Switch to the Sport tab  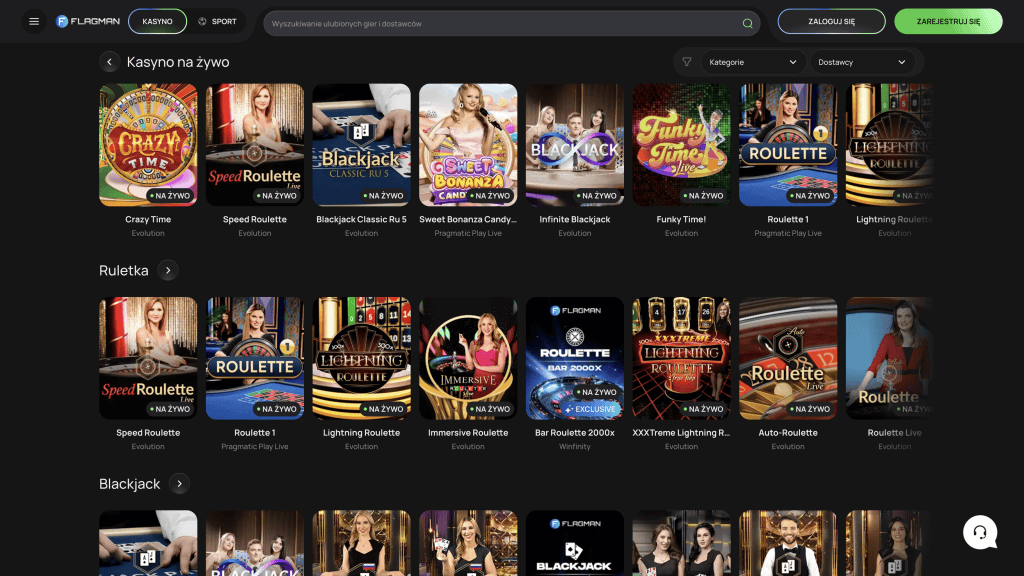point(217,21)
